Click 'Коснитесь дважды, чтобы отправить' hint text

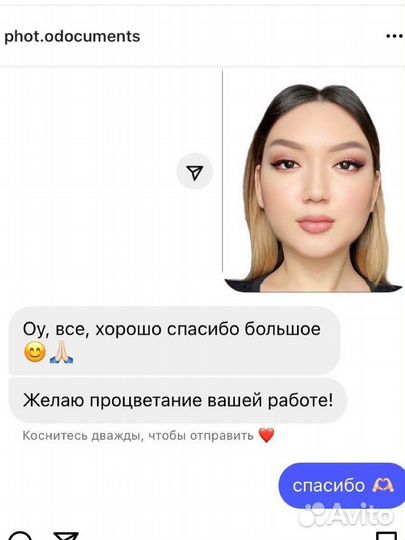click(138, 436)
